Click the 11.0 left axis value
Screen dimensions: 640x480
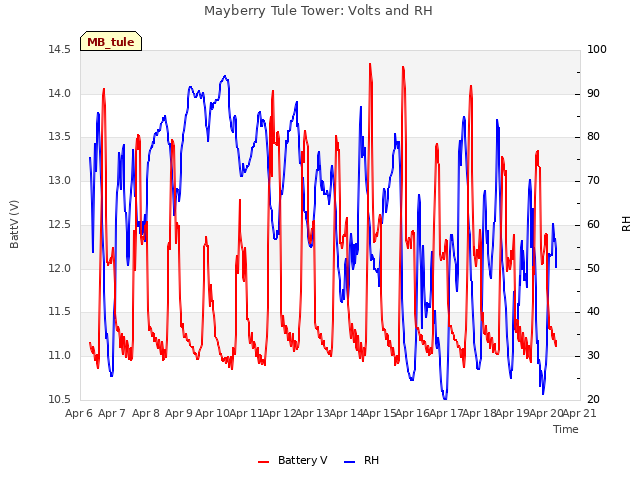coord(59,356)
